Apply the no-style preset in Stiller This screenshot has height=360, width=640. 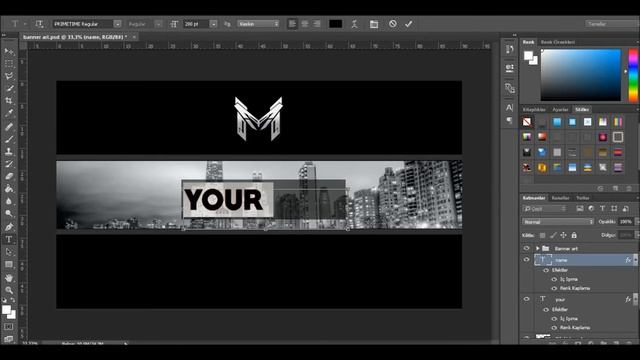(x=527, y=122)
